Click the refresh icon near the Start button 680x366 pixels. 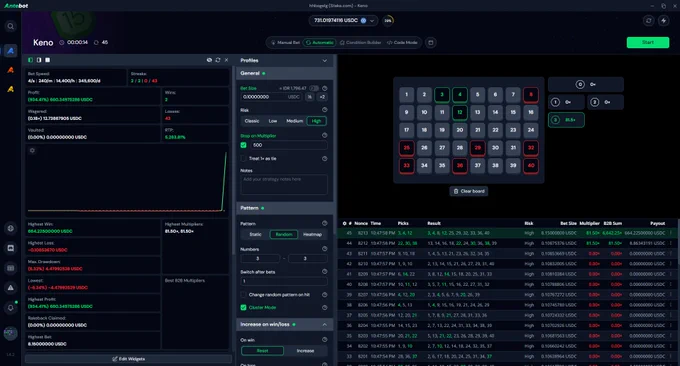(648, 20)
